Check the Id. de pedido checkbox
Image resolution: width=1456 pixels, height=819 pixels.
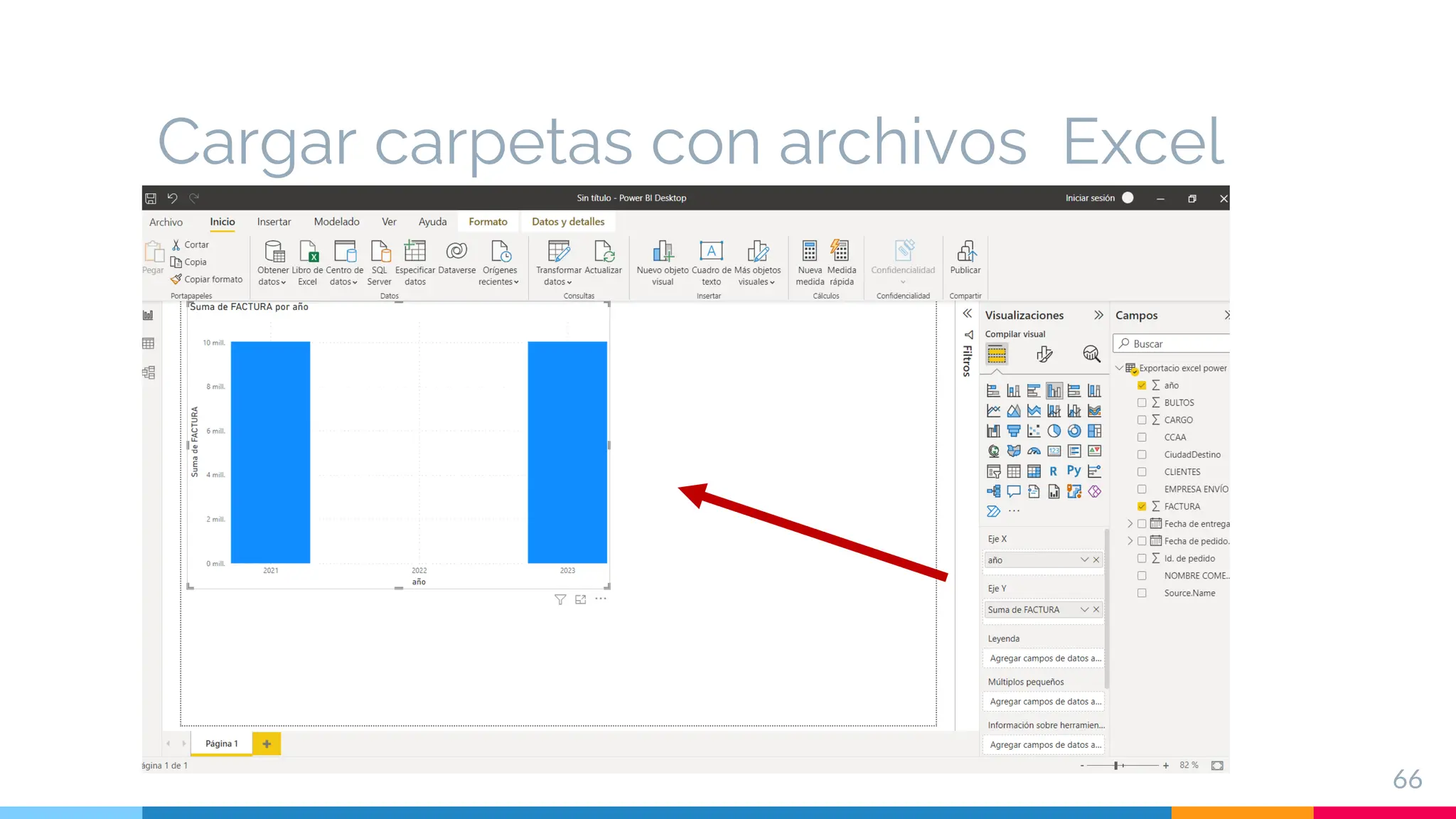tap(1142, 559)
